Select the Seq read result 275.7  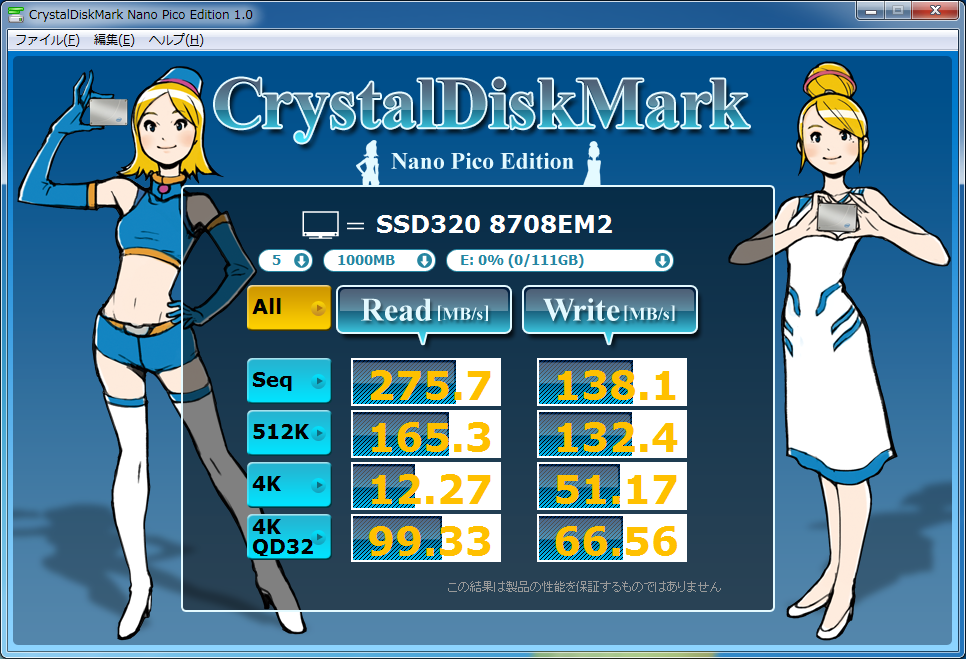pyautogui.click(x=426, y=382)
